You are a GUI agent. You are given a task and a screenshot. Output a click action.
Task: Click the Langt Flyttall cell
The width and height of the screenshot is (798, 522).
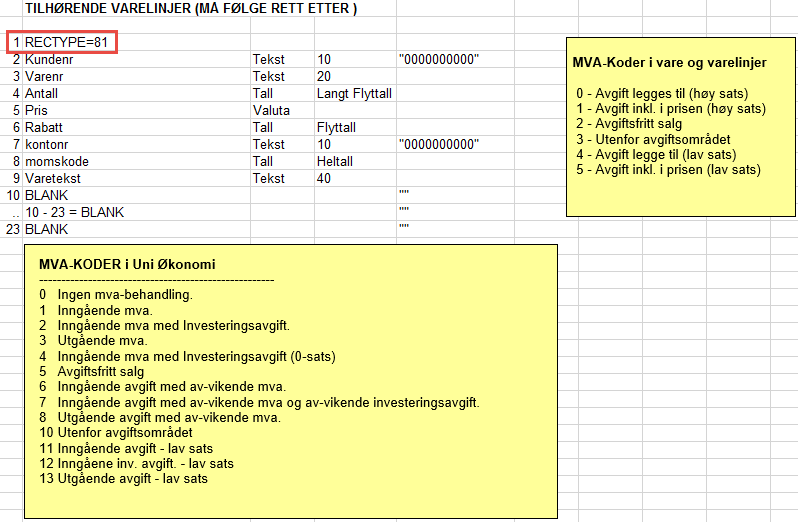tap(354, 94)
